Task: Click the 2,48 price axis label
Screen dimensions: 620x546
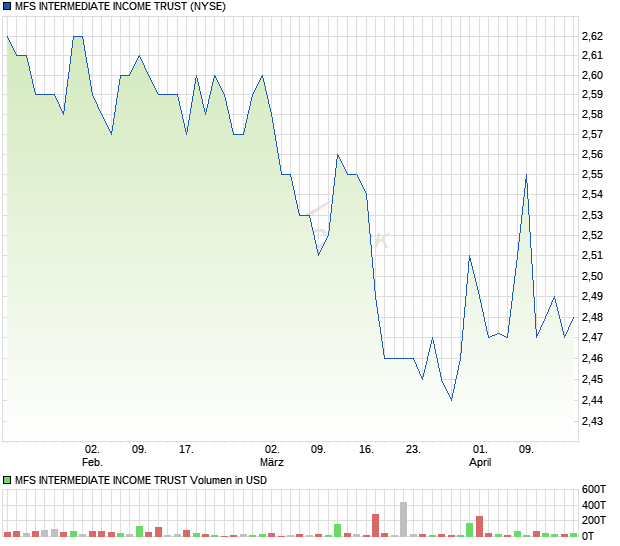Action: coord(592,317)
